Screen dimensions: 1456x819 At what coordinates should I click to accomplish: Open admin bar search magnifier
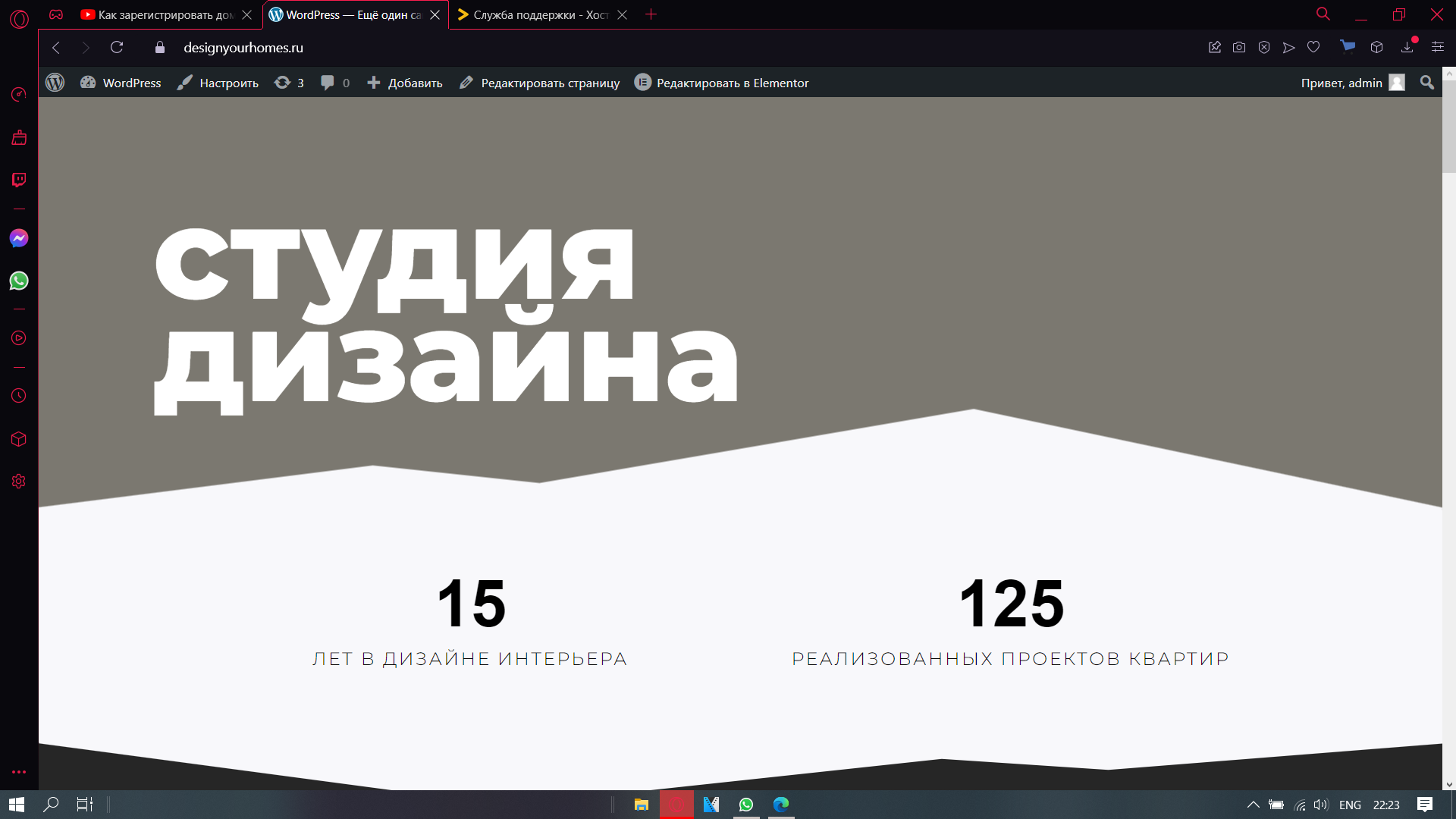click(x=1427, y=83)
